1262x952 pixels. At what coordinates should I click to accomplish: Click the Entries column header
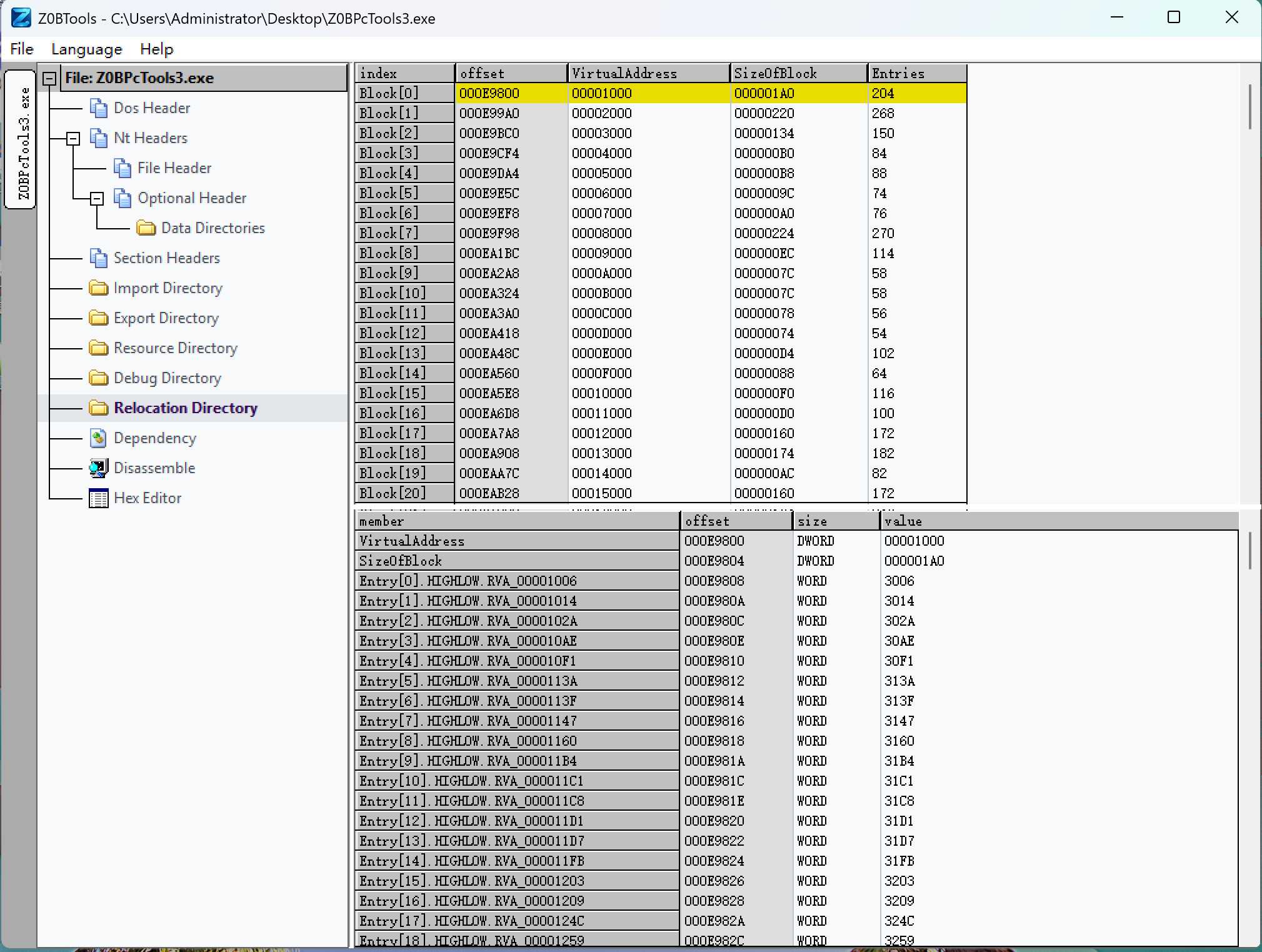pos(917,73)
